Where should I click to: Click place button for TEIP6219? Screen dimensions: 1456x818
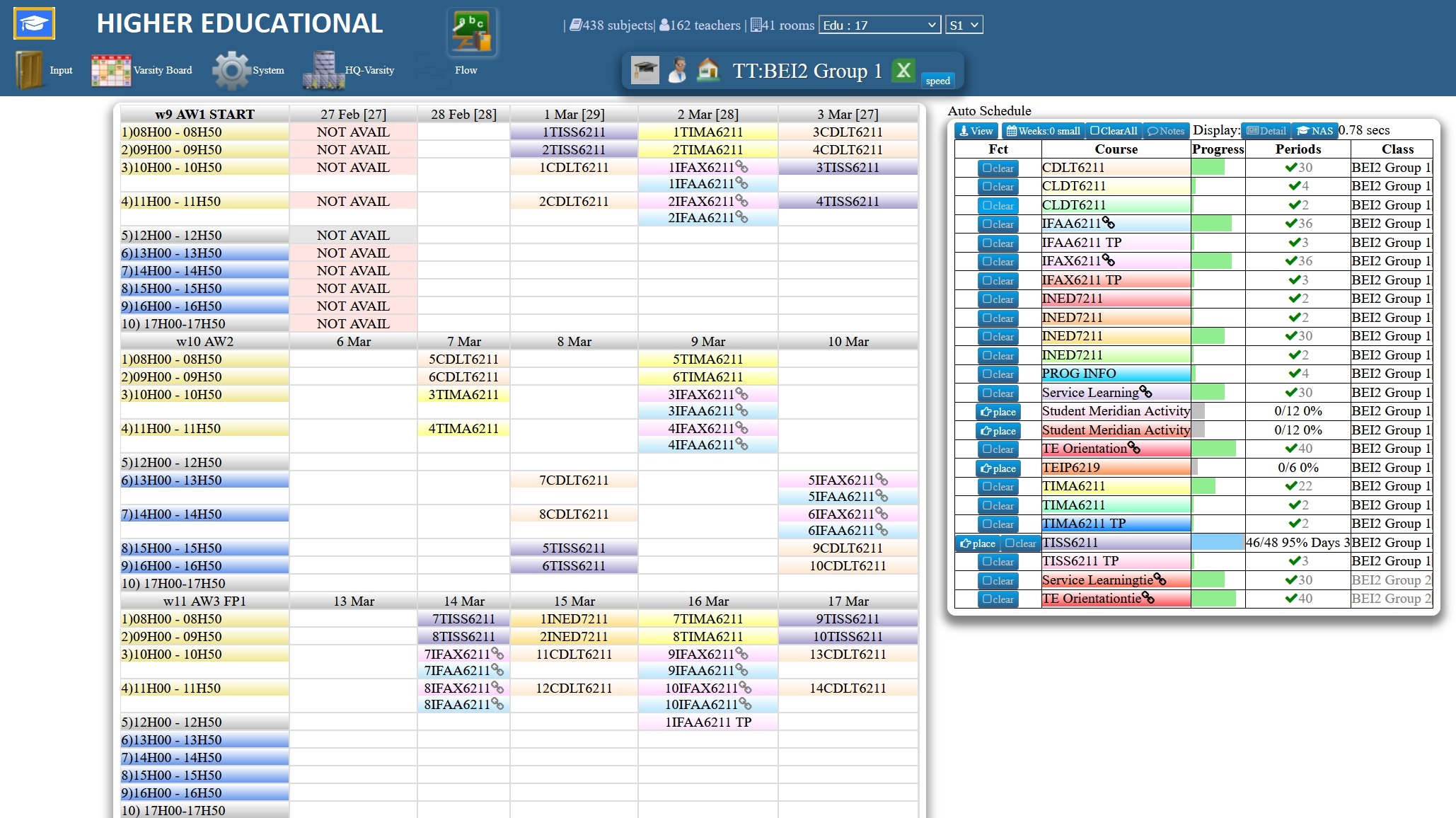(x=998, y=468)
